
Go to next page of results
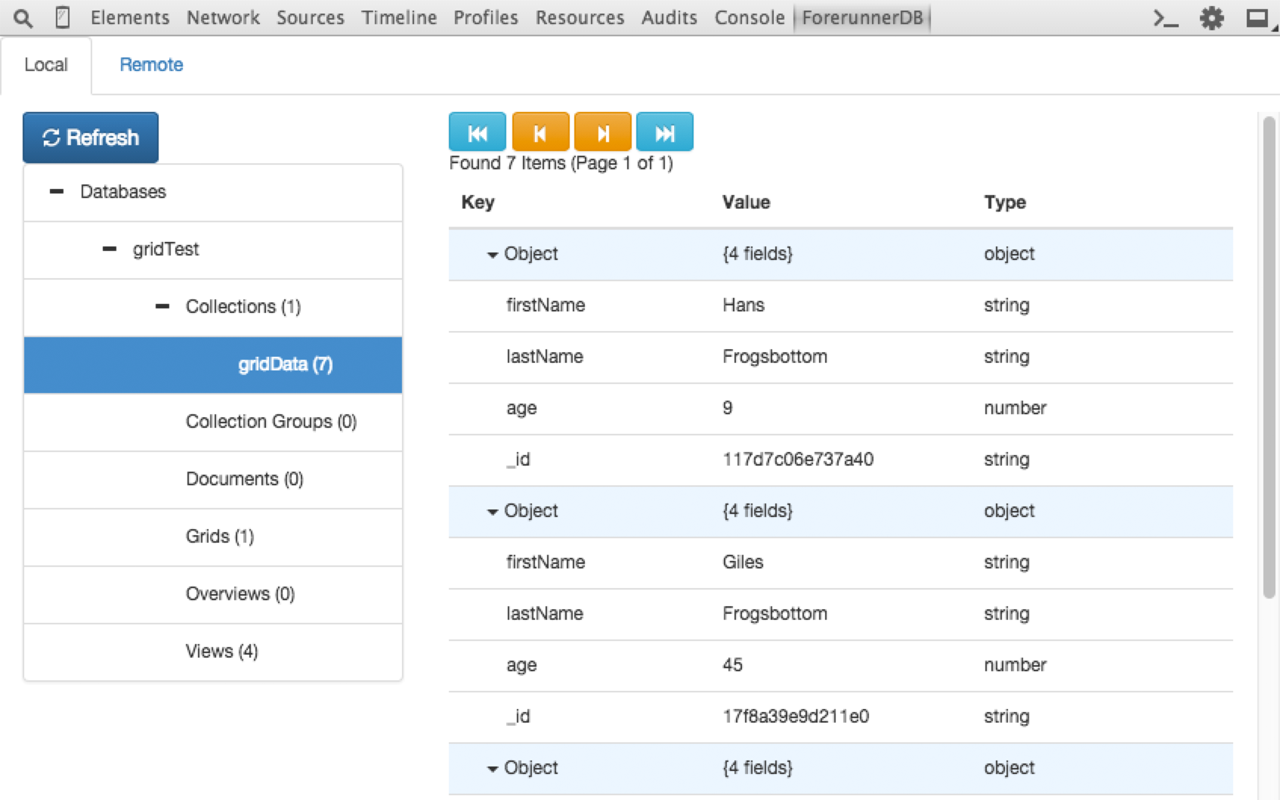pyautogui.click(x=603, y=132)
